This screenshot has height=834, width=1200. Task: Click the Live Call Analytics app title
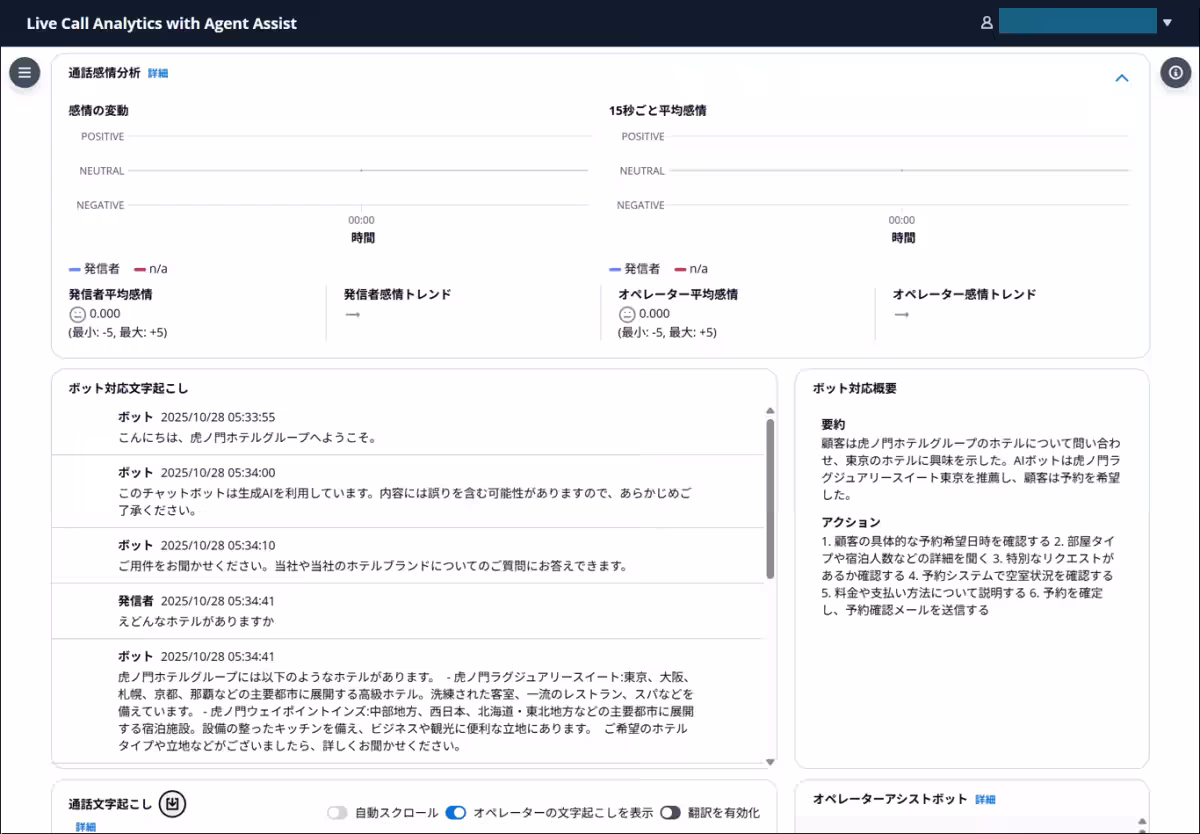(x=162, y=23)
